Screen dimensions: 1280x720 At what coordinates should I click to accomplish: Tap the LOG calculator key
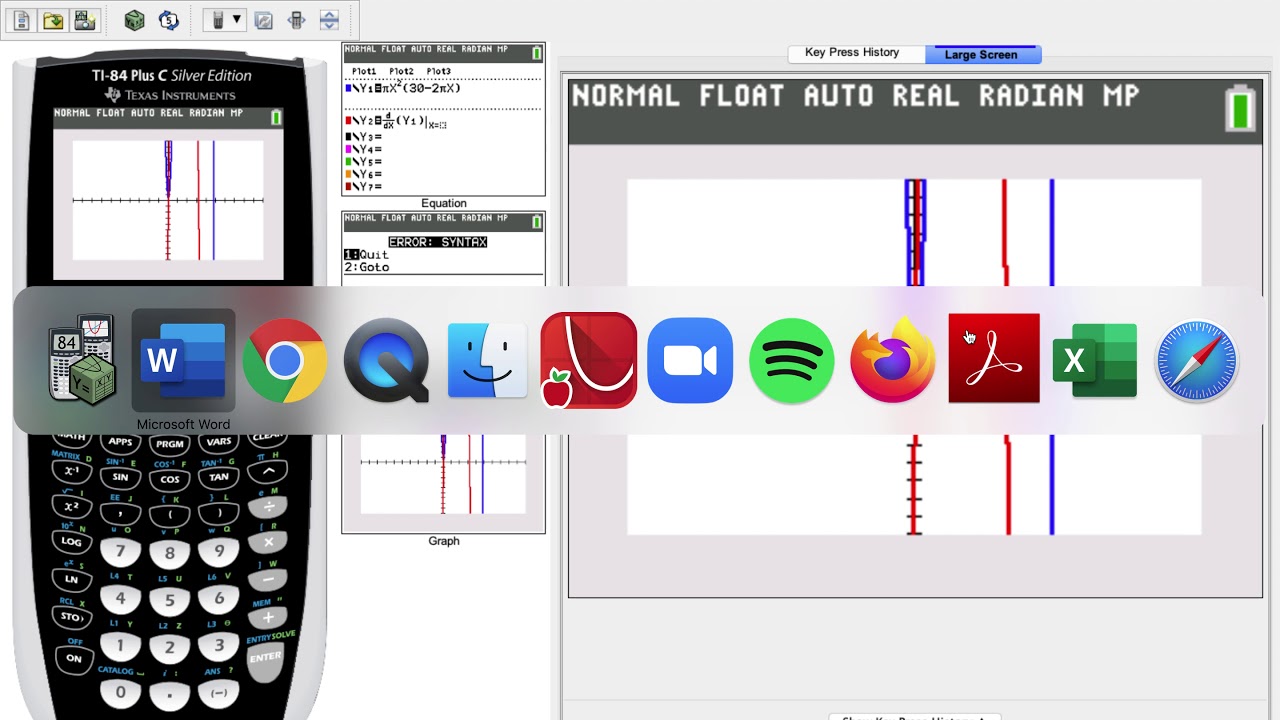[72, 542]
